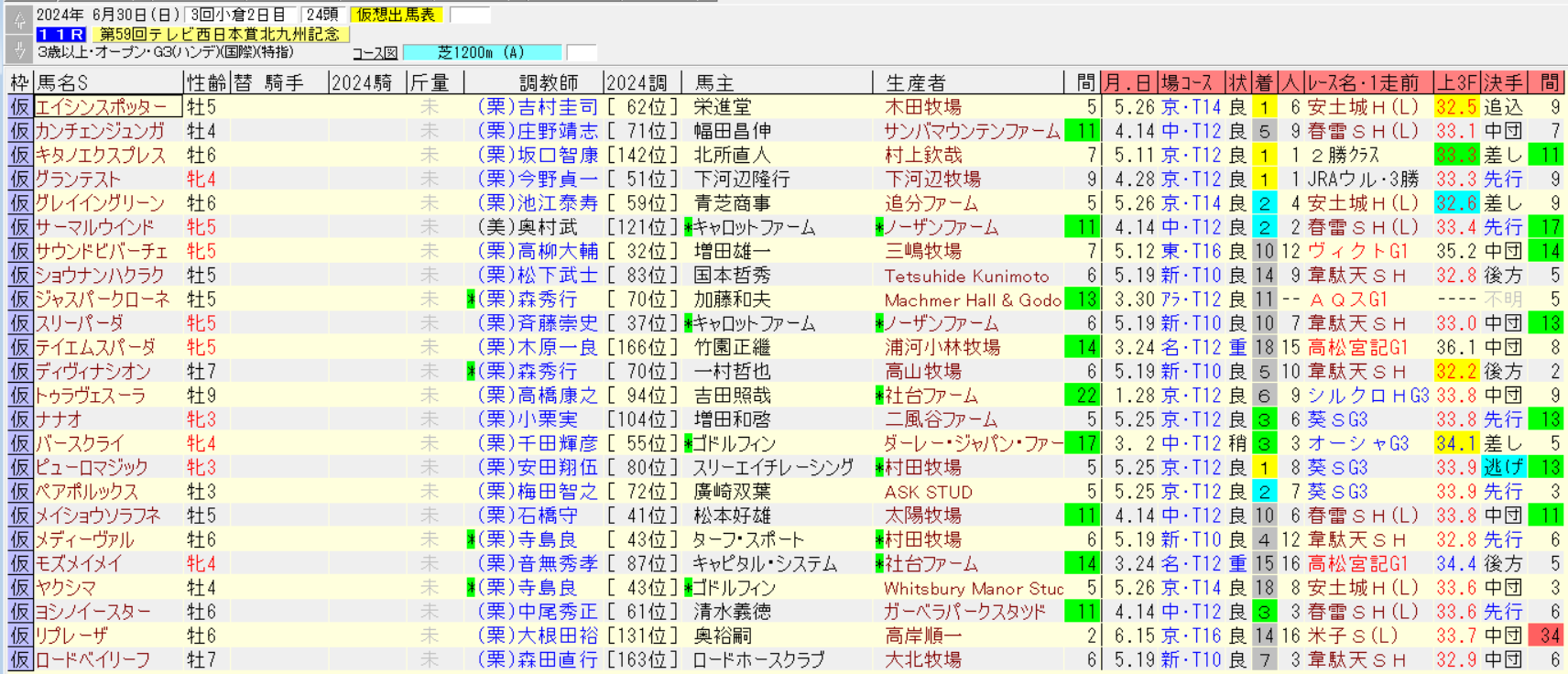Click the 仮想出馬表 label
The width and height of the screenshot is (1568, 674).
(x=396, y=15)
